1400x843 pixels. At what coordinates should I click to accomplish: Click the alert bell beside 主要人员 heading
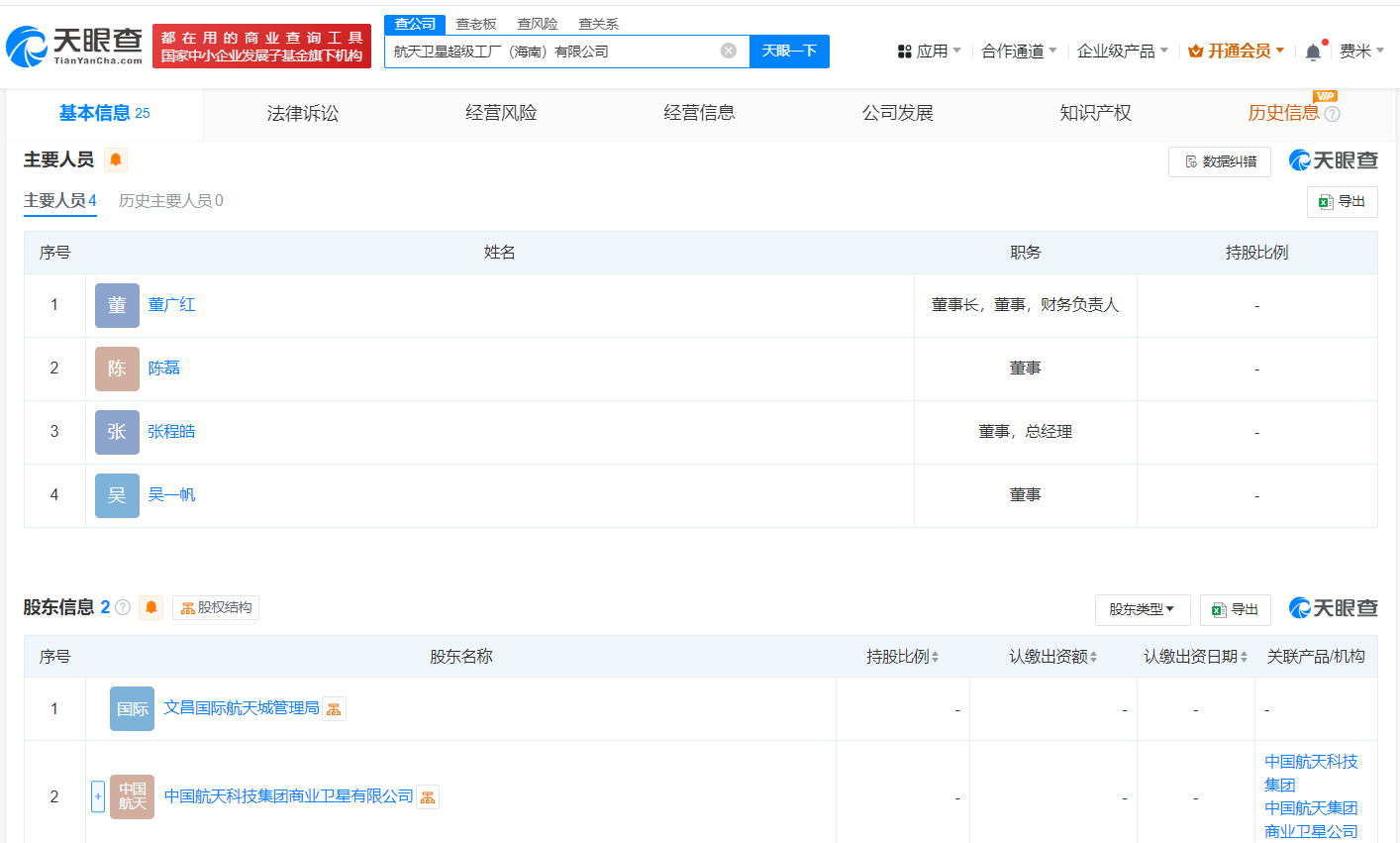pos(116,159)
